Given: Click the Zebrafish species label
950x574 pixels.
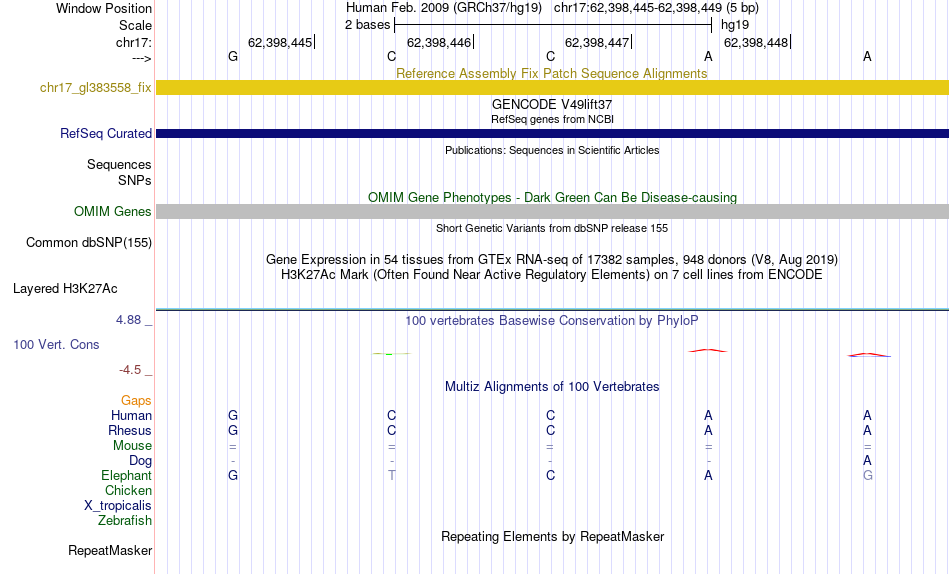Looking at the screenshot, I should click(125, 521).
